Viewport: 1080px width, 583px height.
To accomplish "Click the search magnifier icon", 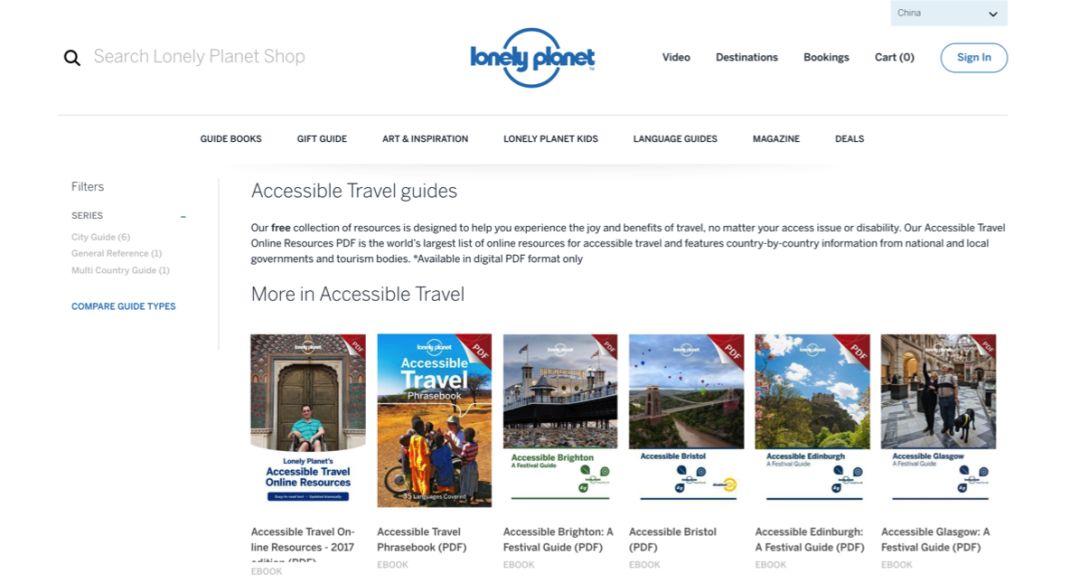I will point(72,58).
